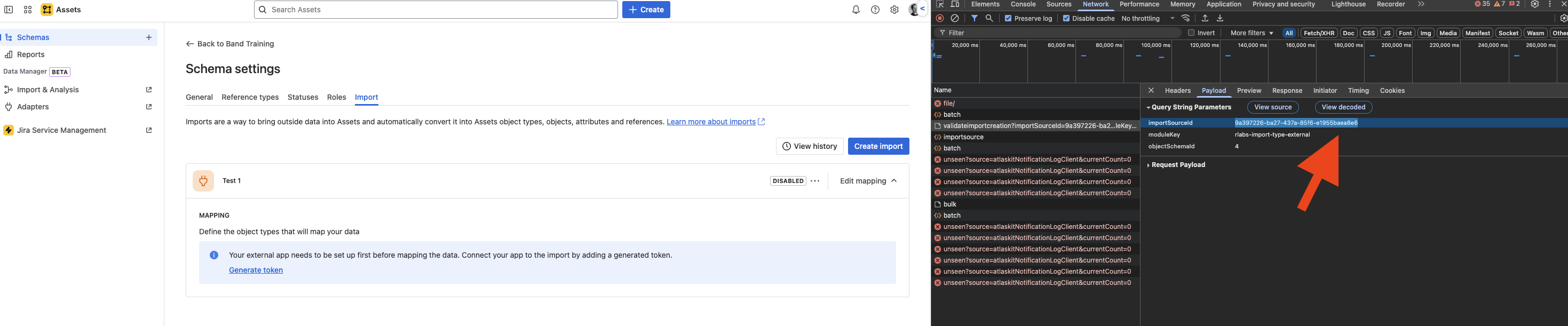Viewport: 1568px width, 326px height.
Task: Go back to Band Training
Action: [x=230, y=44]
